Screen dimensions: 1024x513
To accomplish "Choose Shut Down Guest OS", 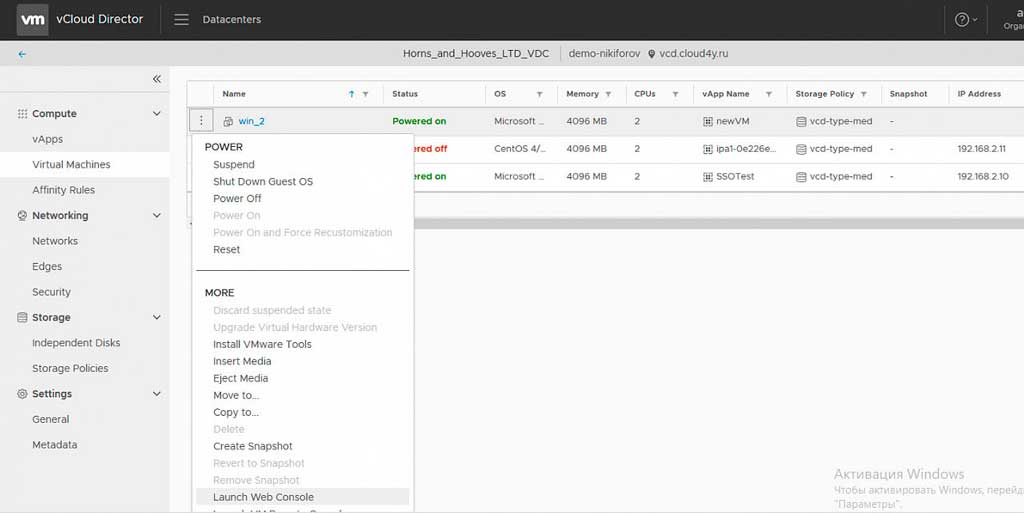I will (x=263, y=181).
